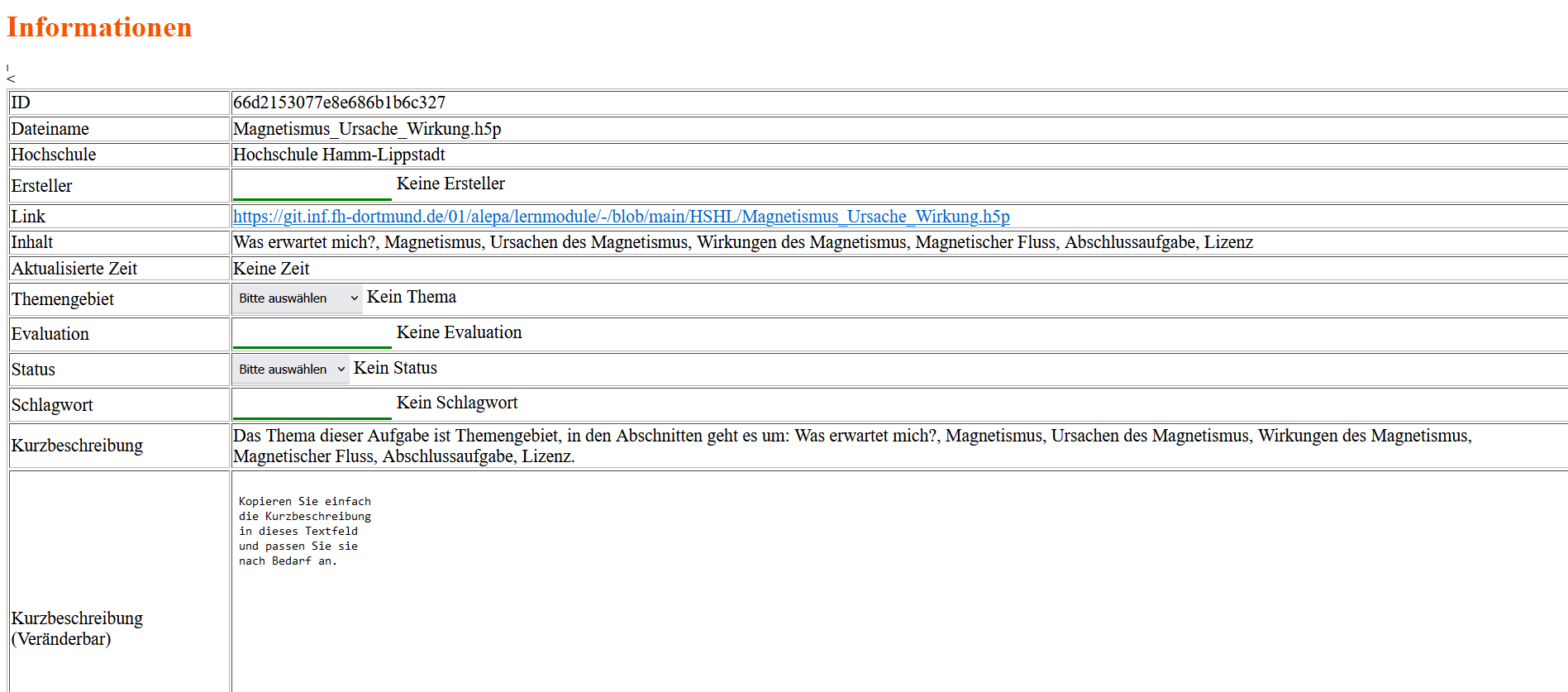Viewport: 1568px width, 692px height.
Task: Click 'Hochschule Hamm-Lippstadt' value cell
Action: coord(339,155)
